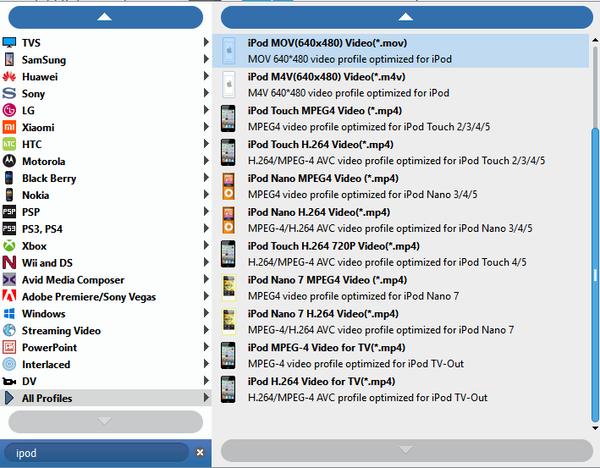Expand All Profiles submenu arrow
Screen dimensions: 600x468
point(206,397)
